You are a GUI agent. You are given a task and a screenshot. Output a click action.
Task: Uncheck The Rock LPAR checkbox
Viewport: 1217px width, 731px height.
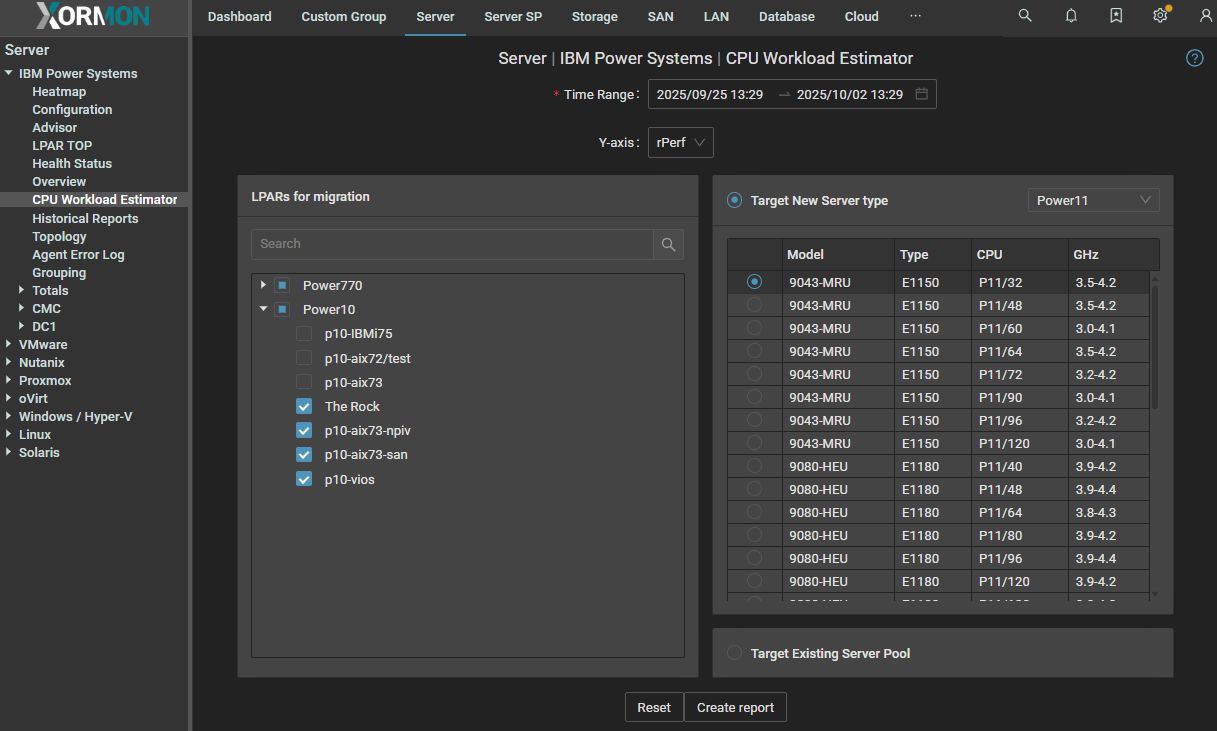(304, 407)
